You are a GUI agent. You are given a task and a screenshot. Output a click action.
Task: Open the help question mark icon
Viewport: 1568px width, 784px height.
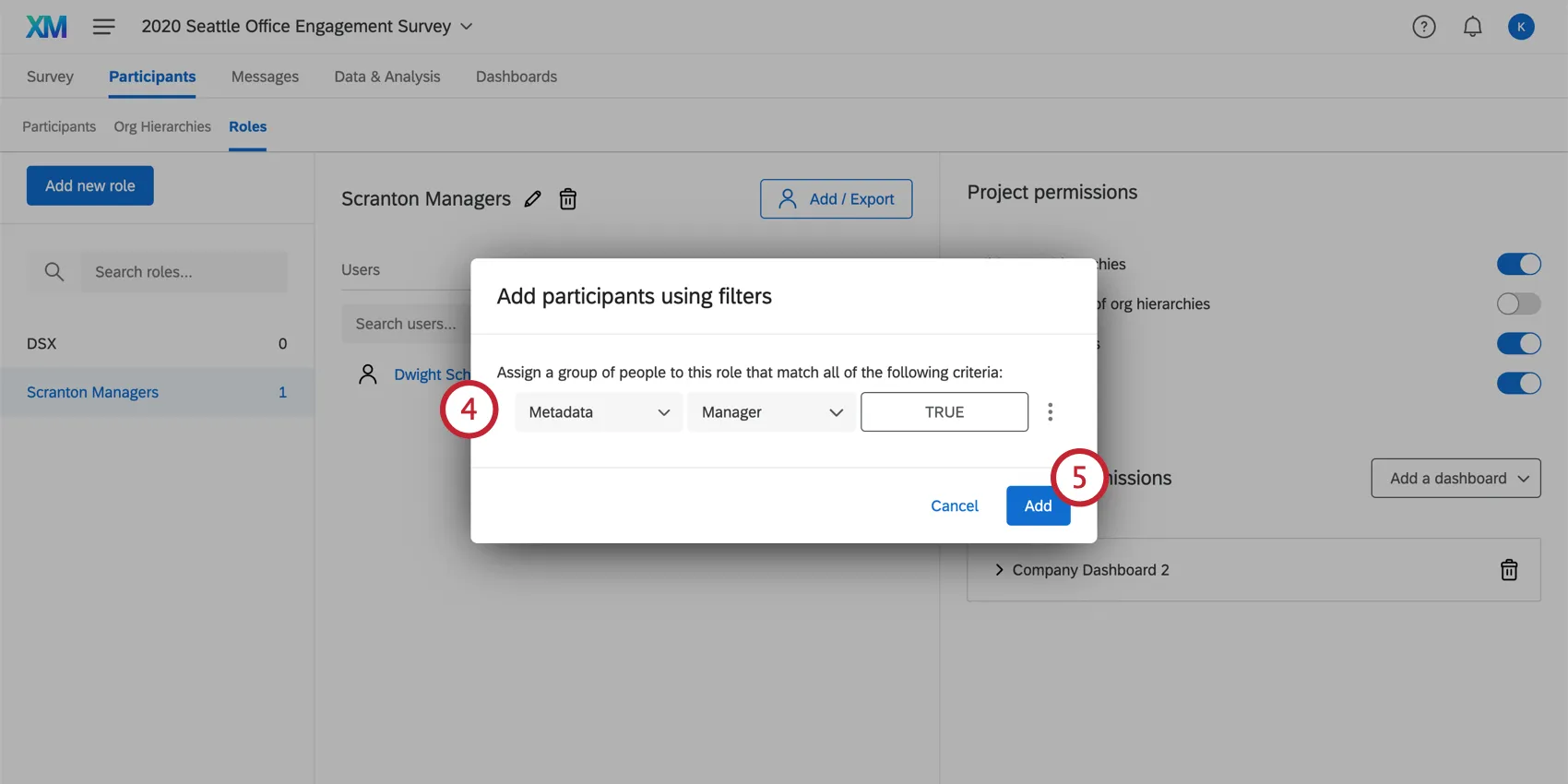[1424, 27]
